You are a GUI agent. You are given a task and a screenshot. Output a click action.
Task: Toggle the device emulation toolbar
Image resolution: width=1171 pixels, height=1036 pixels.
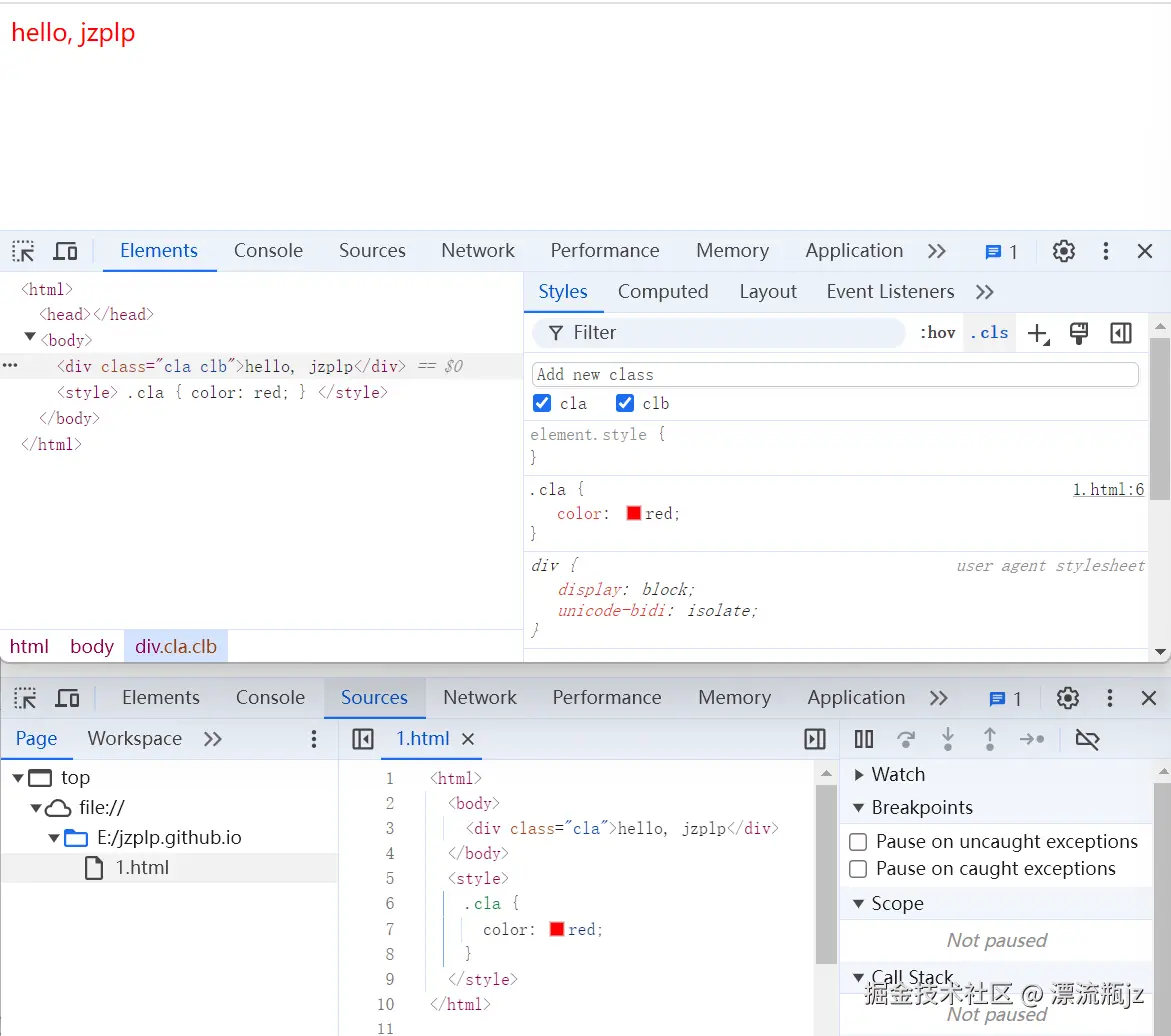(x=65, y=251)
